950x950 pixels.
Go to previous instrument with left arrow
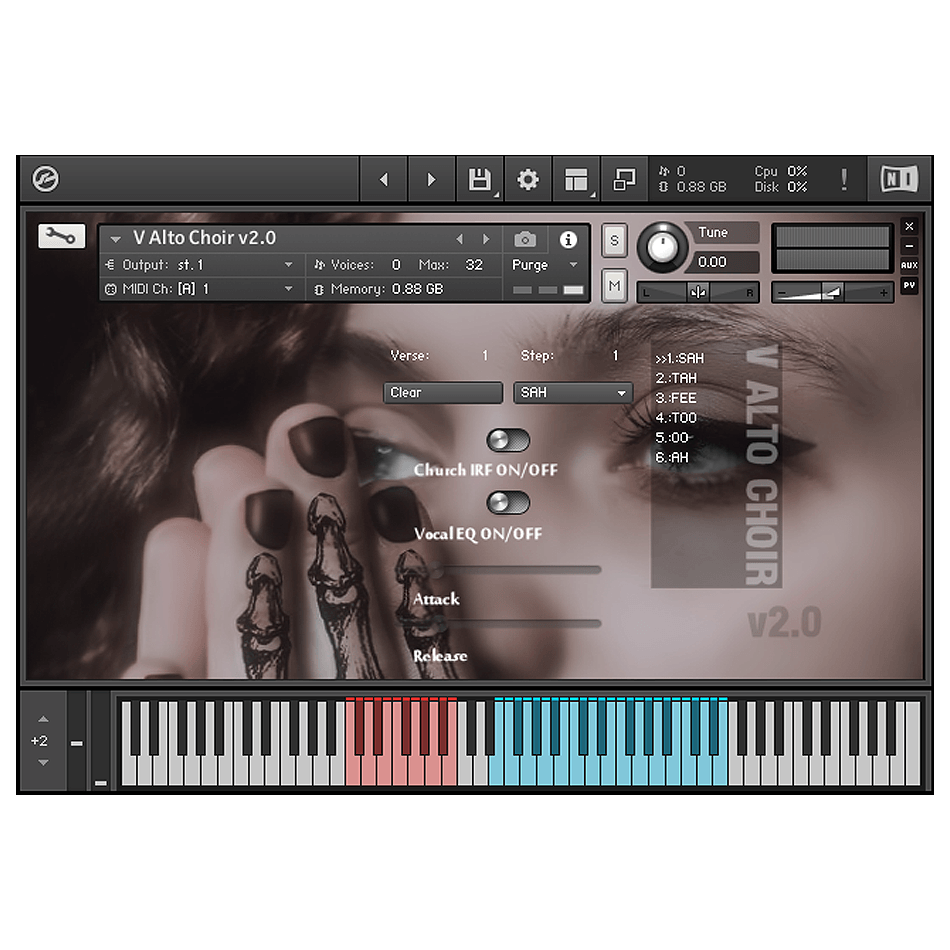coord(383,179)
